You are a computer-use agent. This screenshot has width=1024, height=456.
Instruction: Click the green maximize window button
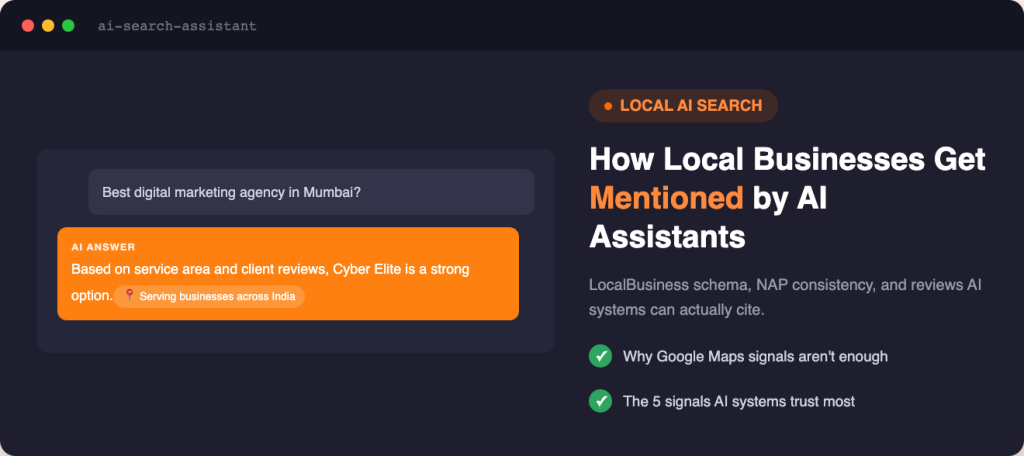68,26
